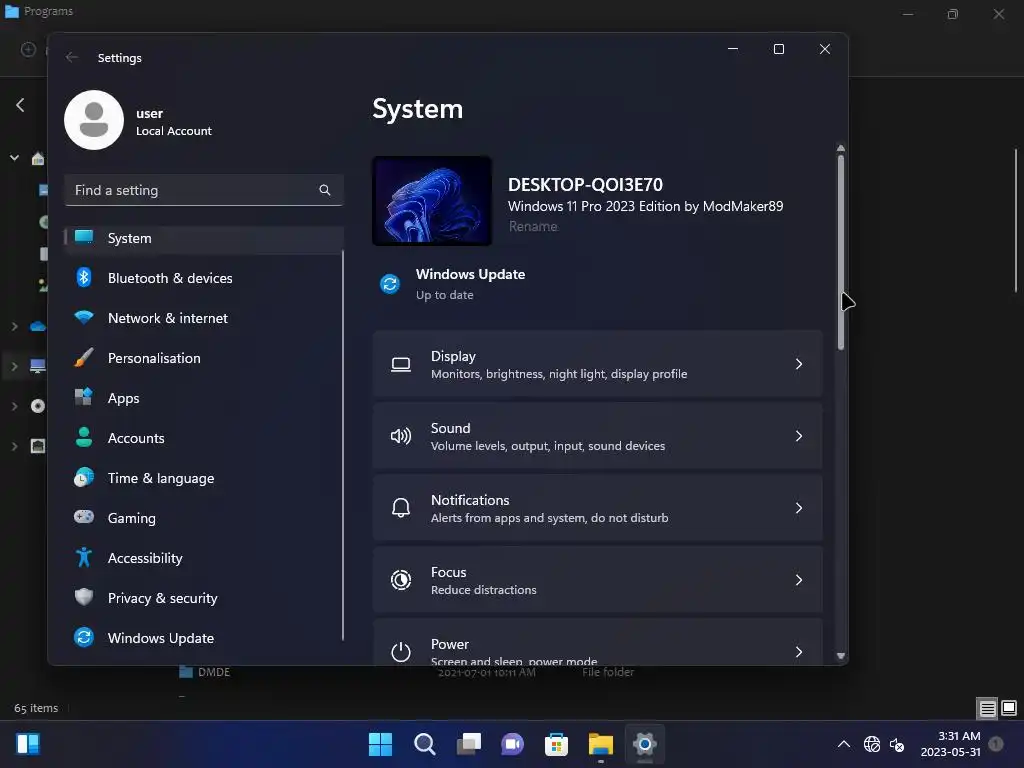Click the Display monitor icon
Screen dimensions: 1024x768
click(x=401, y=364)
